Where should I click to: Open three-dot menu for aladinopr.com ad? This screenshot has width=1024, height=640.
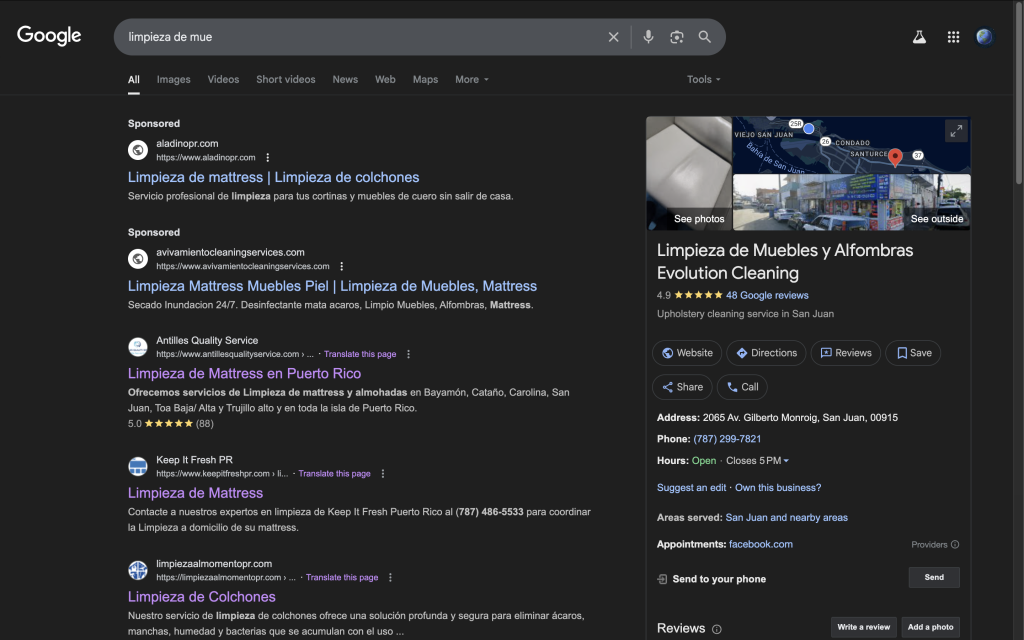click(x=268, y=158)
